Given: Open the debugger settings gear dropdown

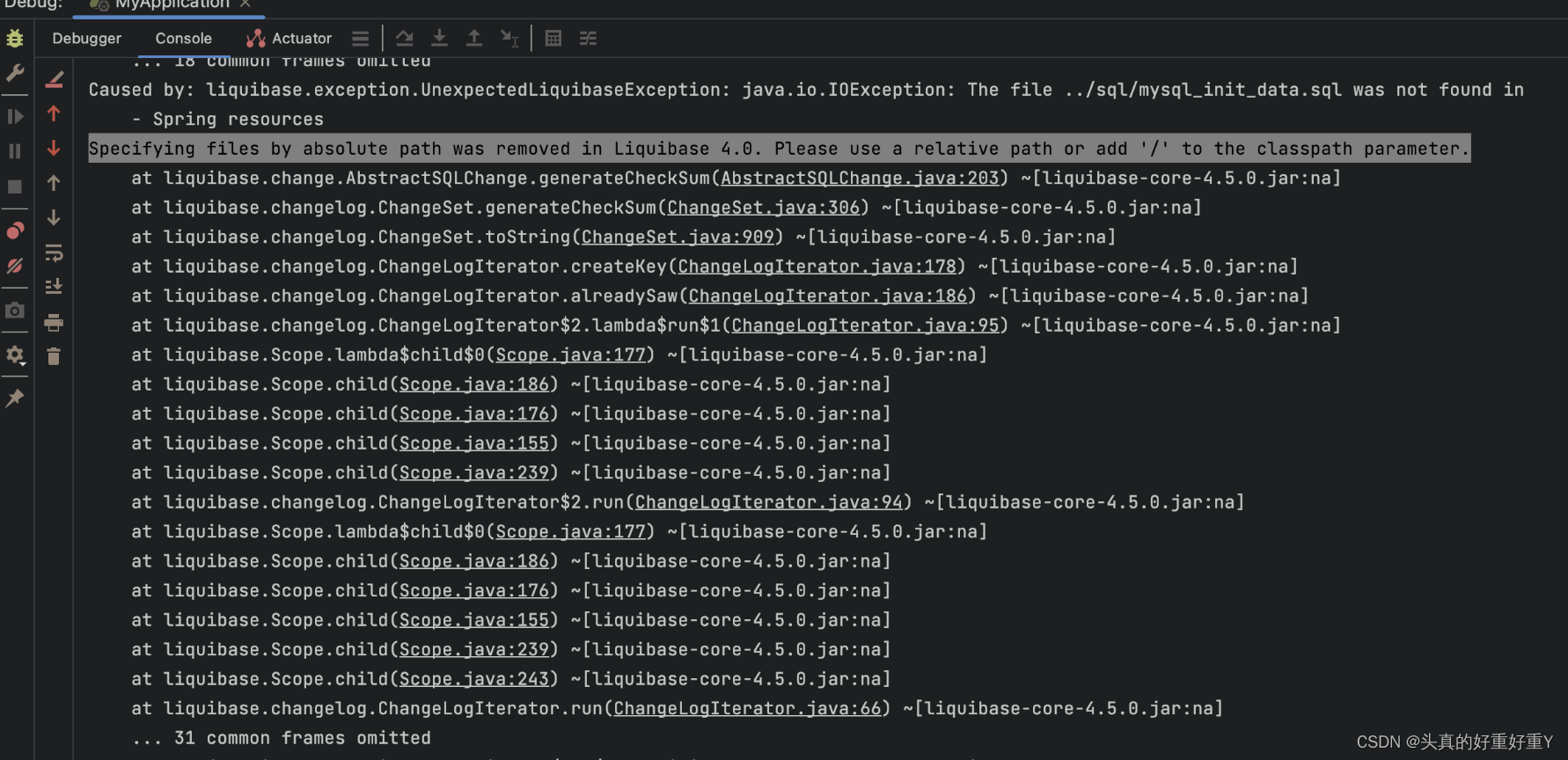Looking at the screenshot, I should (15, 355).
